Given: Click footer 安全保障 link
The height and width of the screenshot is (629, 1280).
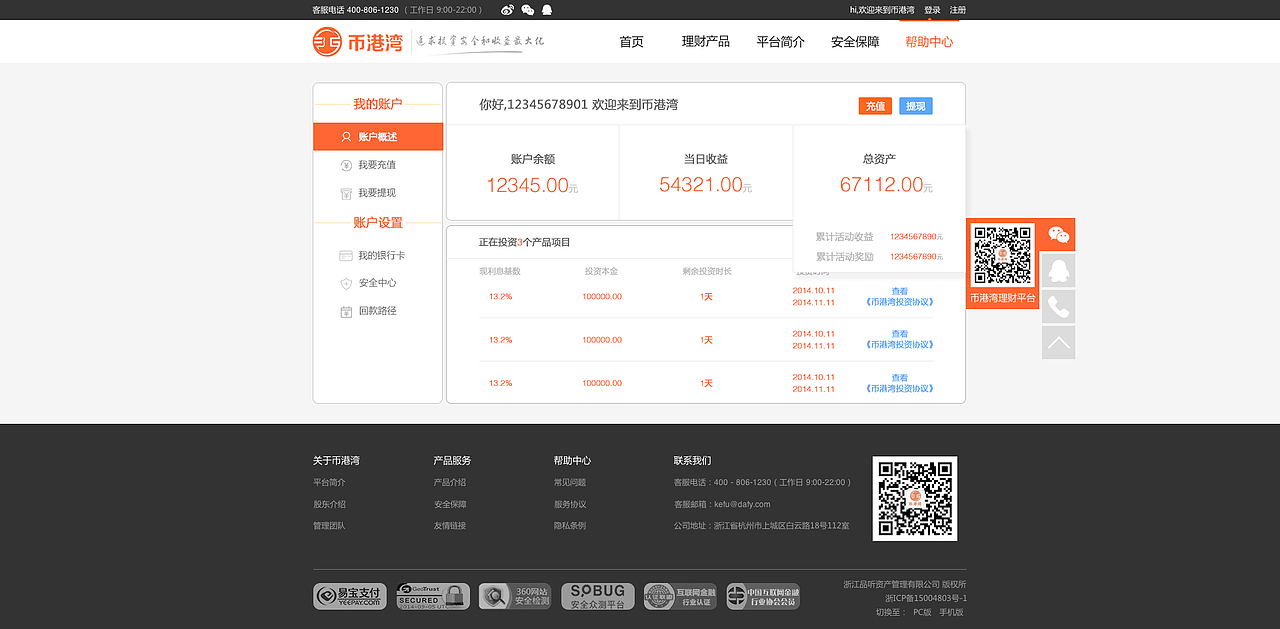Looking at the screenshot, I should coord(450,504).
